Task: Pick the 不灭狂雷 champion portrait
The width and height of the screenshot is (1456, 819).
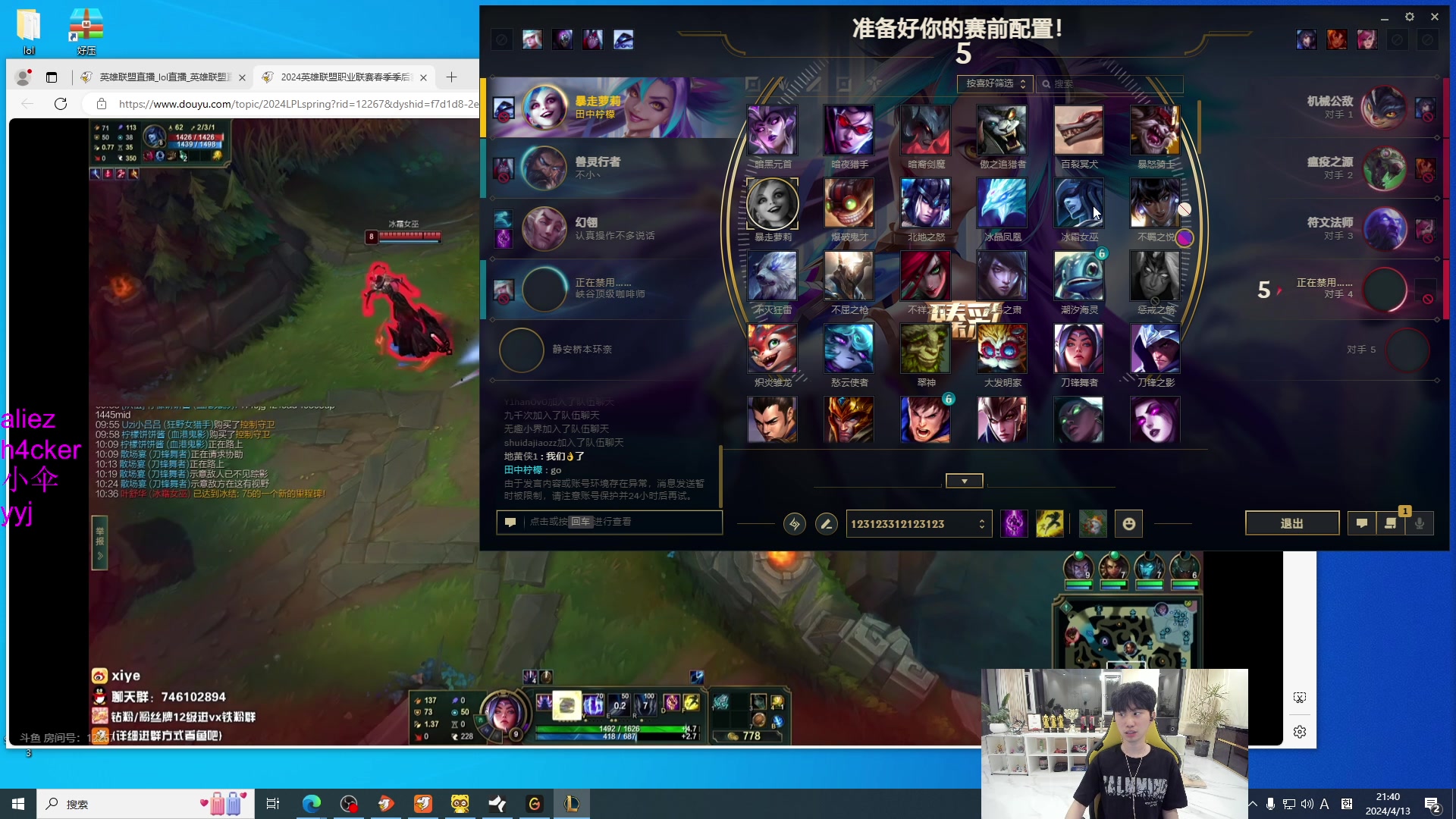Action: coord(772,276)
